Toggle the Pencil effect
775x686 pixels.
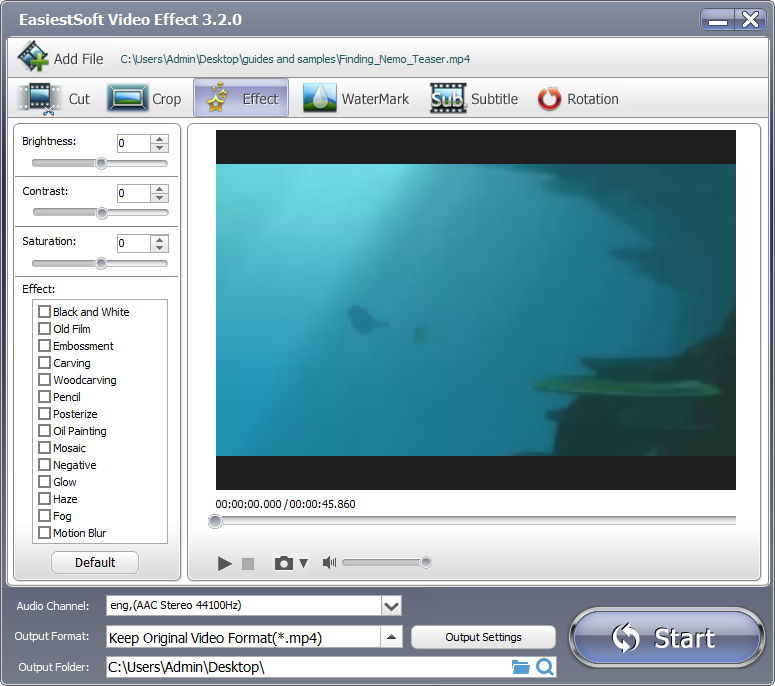(x=44, y=396)
